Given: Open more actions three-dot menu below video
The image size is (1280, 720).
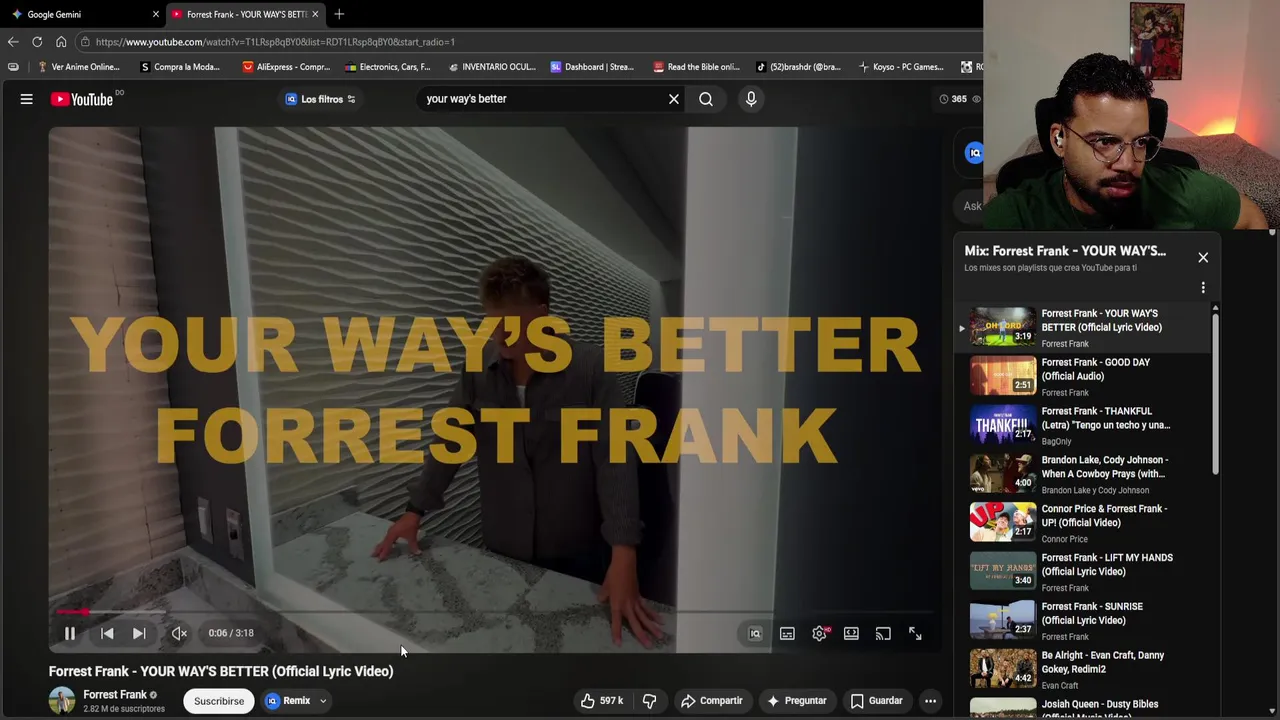Looking at the screenshot, I should [930, 701].
